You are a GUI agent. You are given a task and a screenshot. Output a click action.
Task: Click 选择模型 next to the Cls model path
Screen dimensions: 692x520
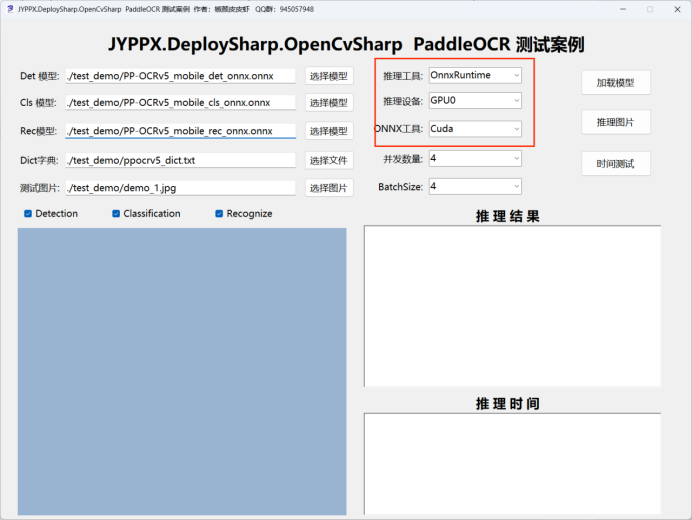pyautogui.click(x=328, y=103)
